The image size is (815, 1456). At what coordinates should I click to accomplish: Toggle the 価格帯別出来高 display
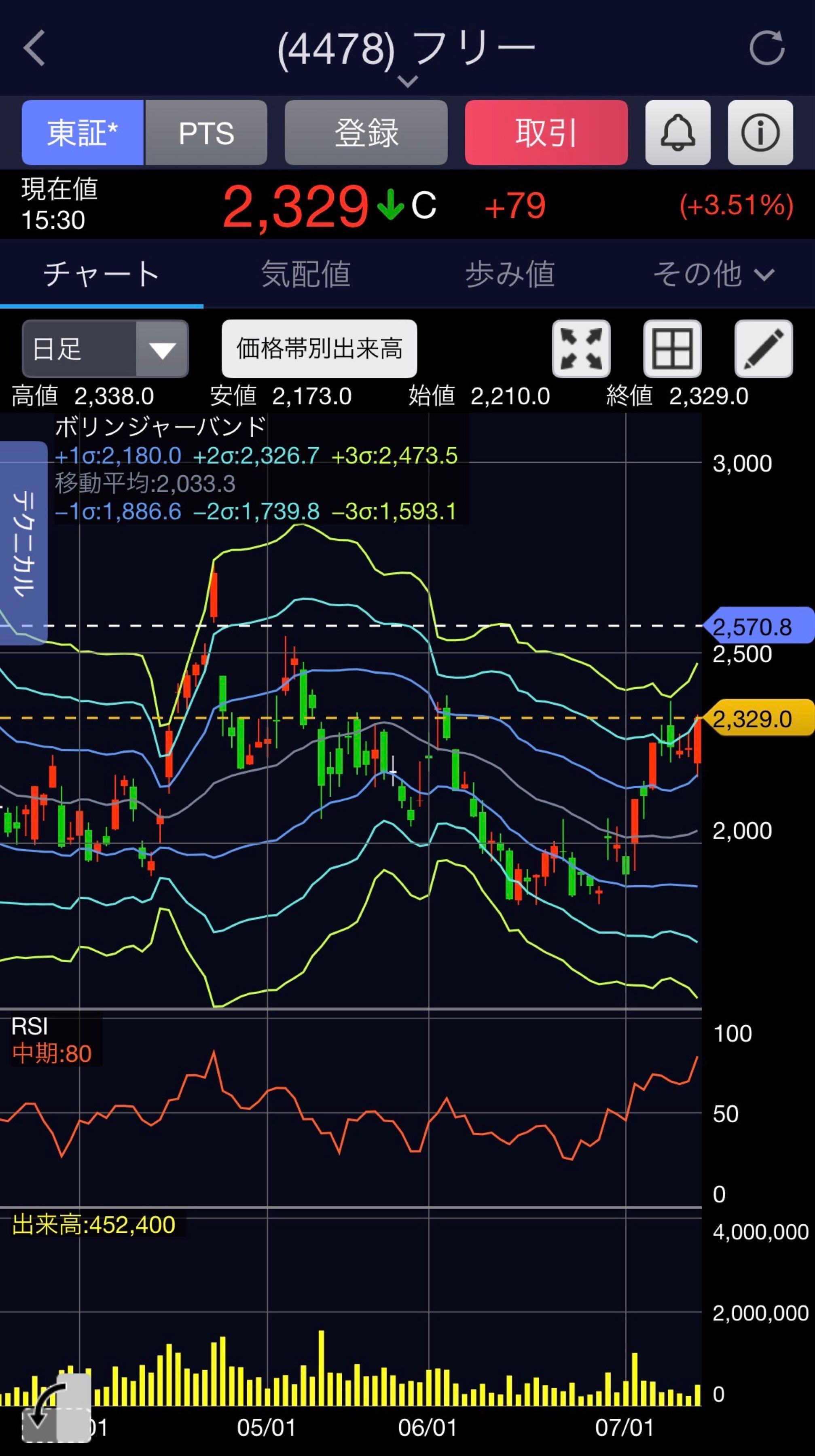pyautogui.click(x=320, y=349)
